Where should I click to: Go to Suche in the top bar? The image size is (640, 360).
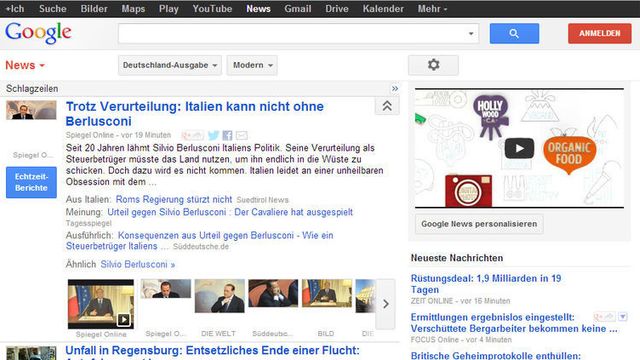click(53, 9)
